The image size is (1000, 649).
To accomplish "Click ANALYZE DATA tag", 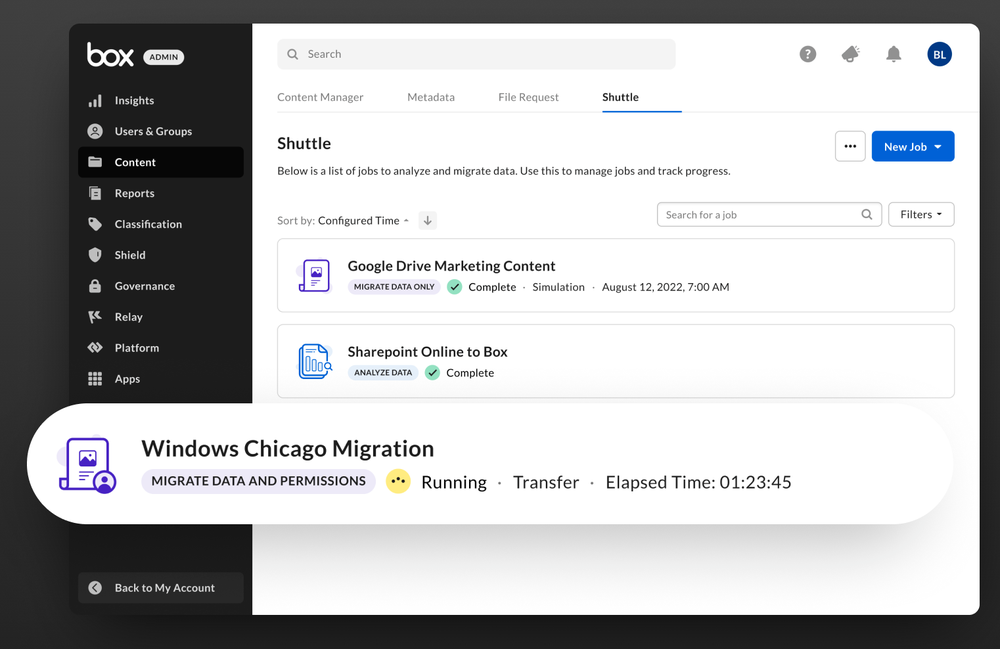I will pyautogui.click(x=383, y=372).
